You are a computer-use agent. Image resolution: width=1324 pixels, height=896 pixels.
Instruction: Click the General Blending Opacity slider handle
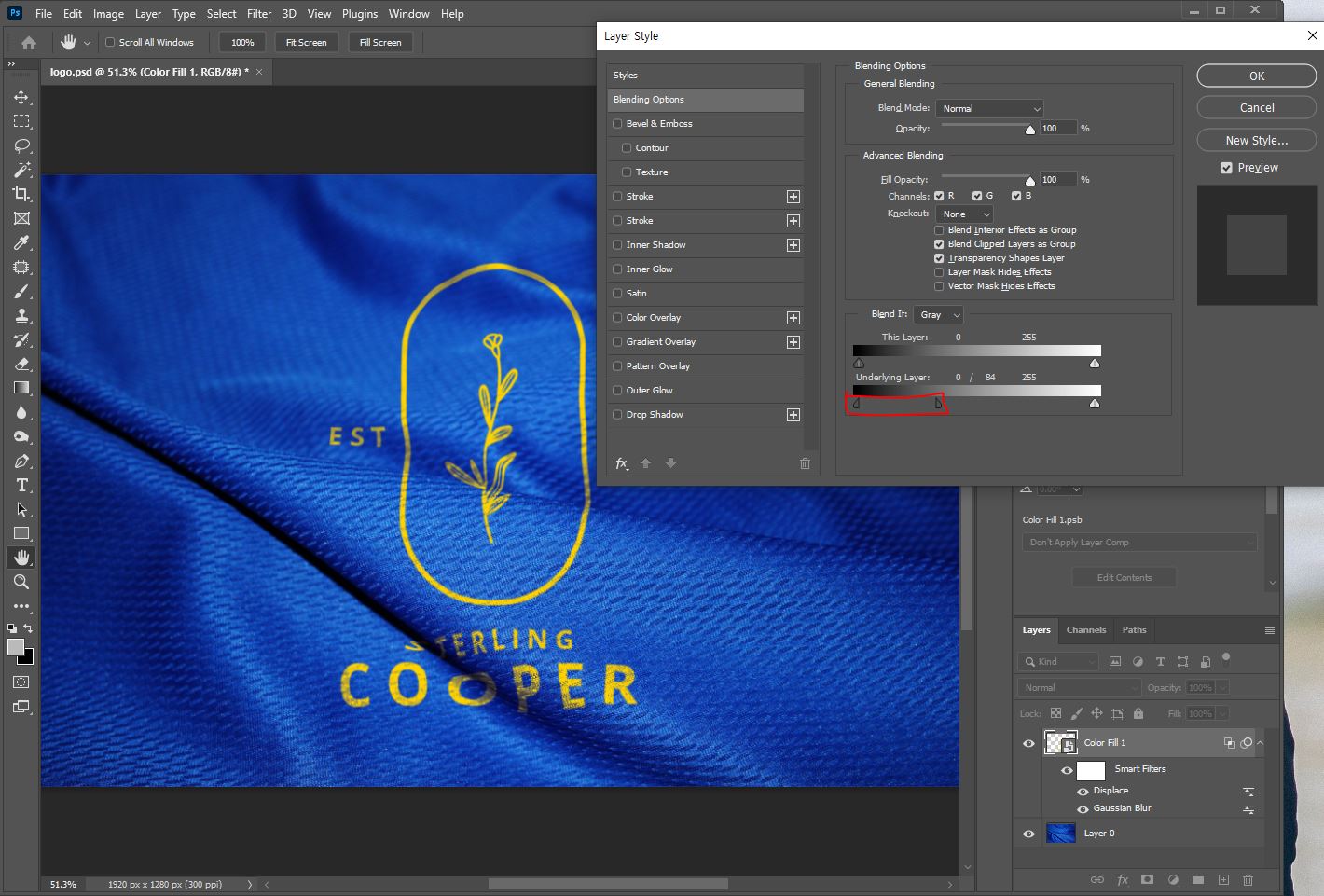click(1029, 130)
